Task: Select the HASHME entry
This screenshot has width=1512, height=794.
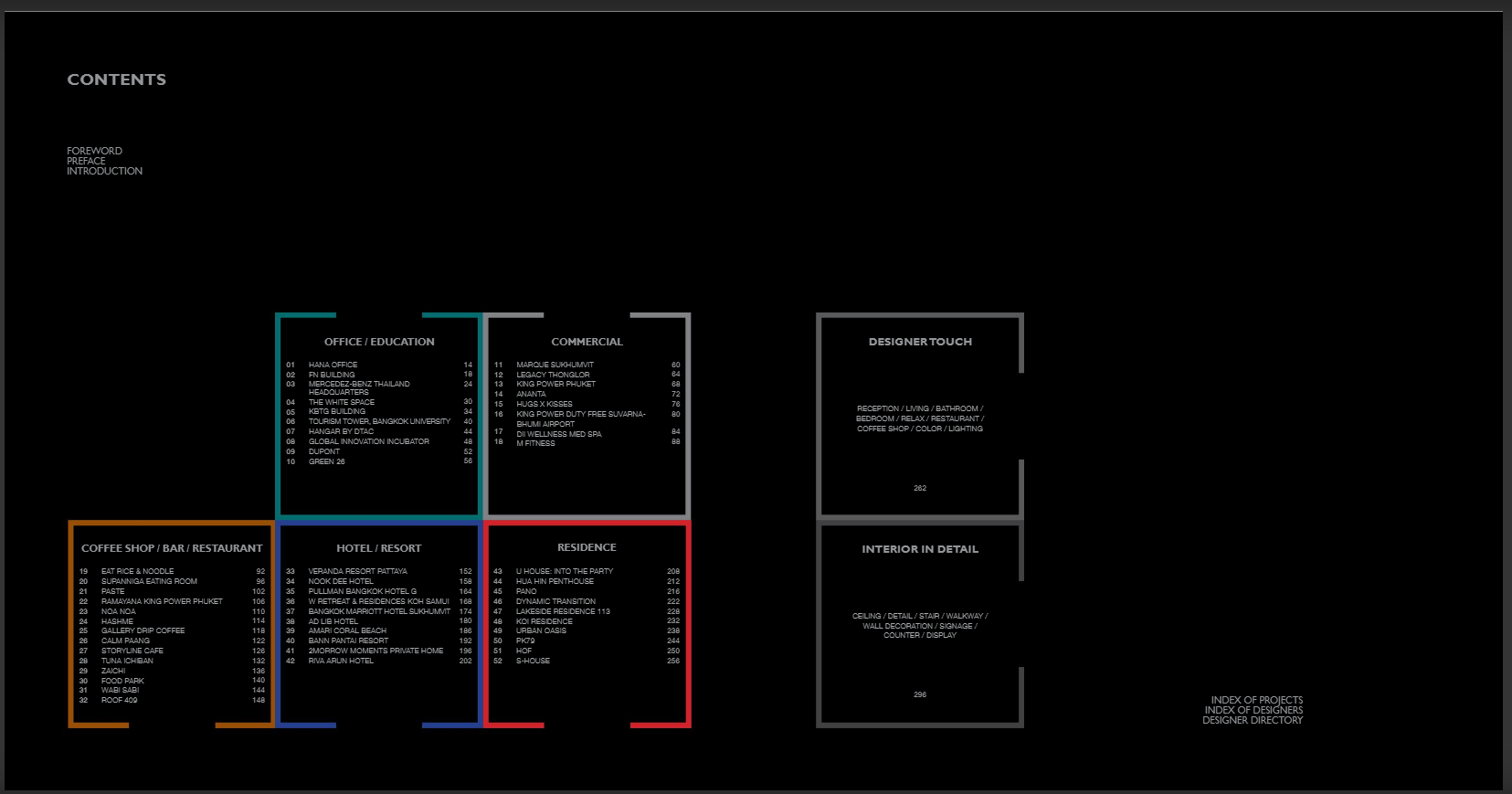Action: [x=117, y=621]
